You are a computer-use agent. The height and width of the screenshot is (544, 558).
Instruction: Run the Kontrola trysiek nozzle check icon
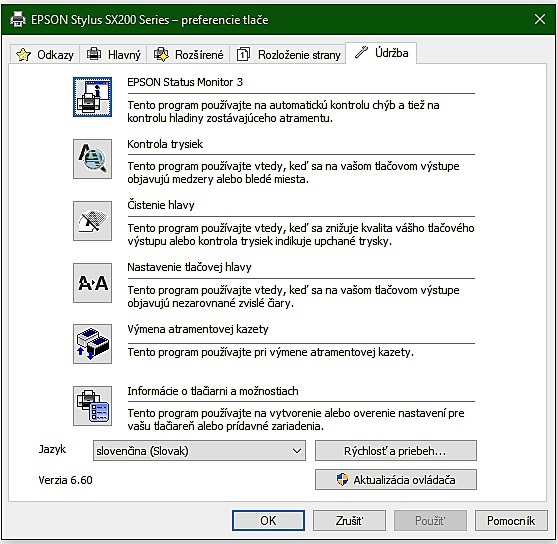coord(93,159)
